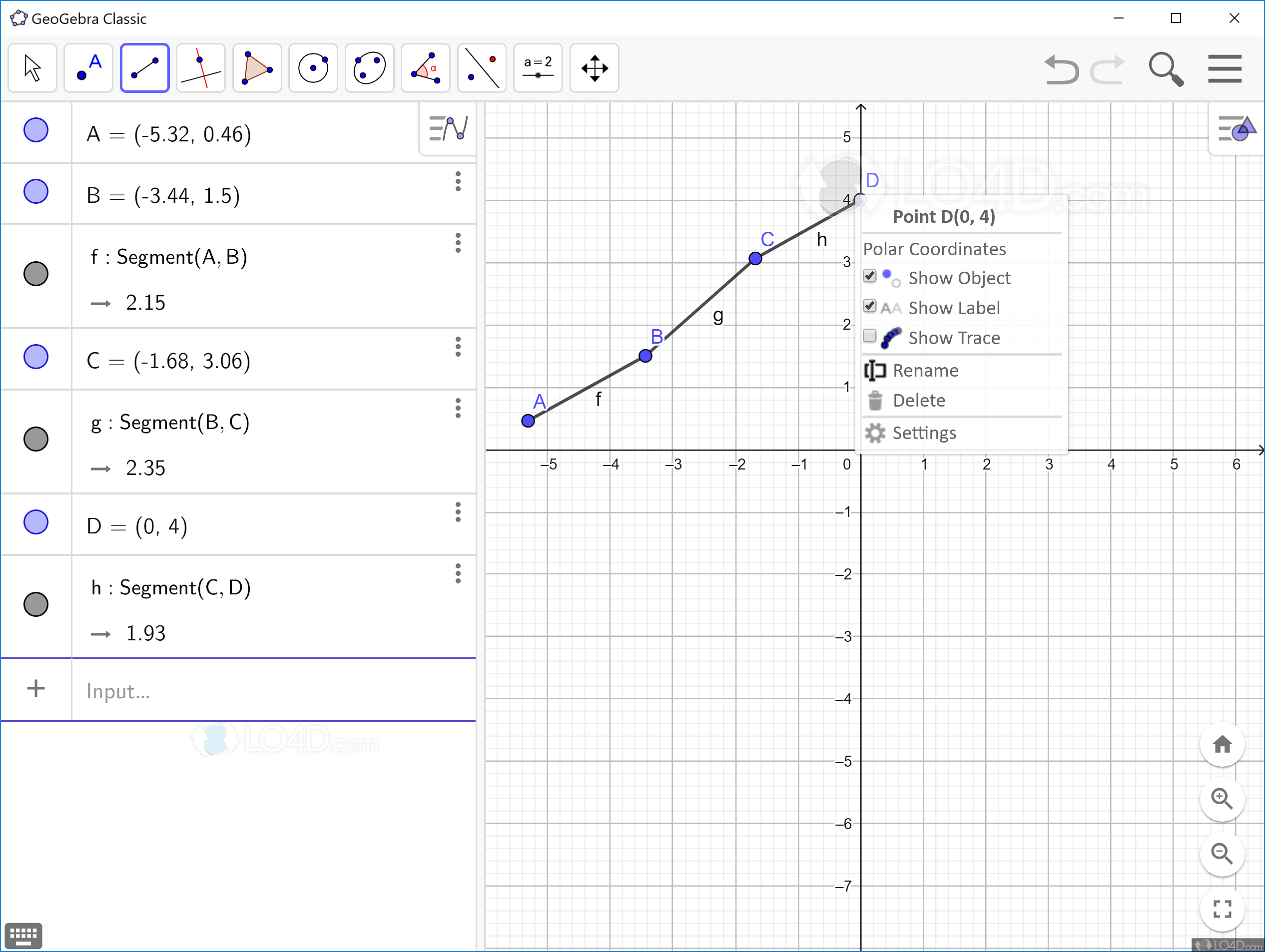Choose Delete in the context menu
Viewport: 1265px width, 952px height.
coord(918,400)
